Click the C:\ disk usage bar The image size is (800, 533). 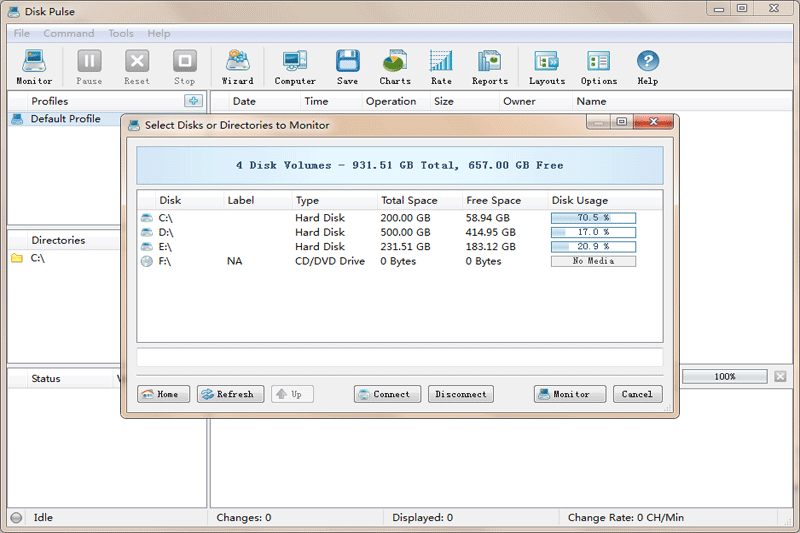point(593,217)
